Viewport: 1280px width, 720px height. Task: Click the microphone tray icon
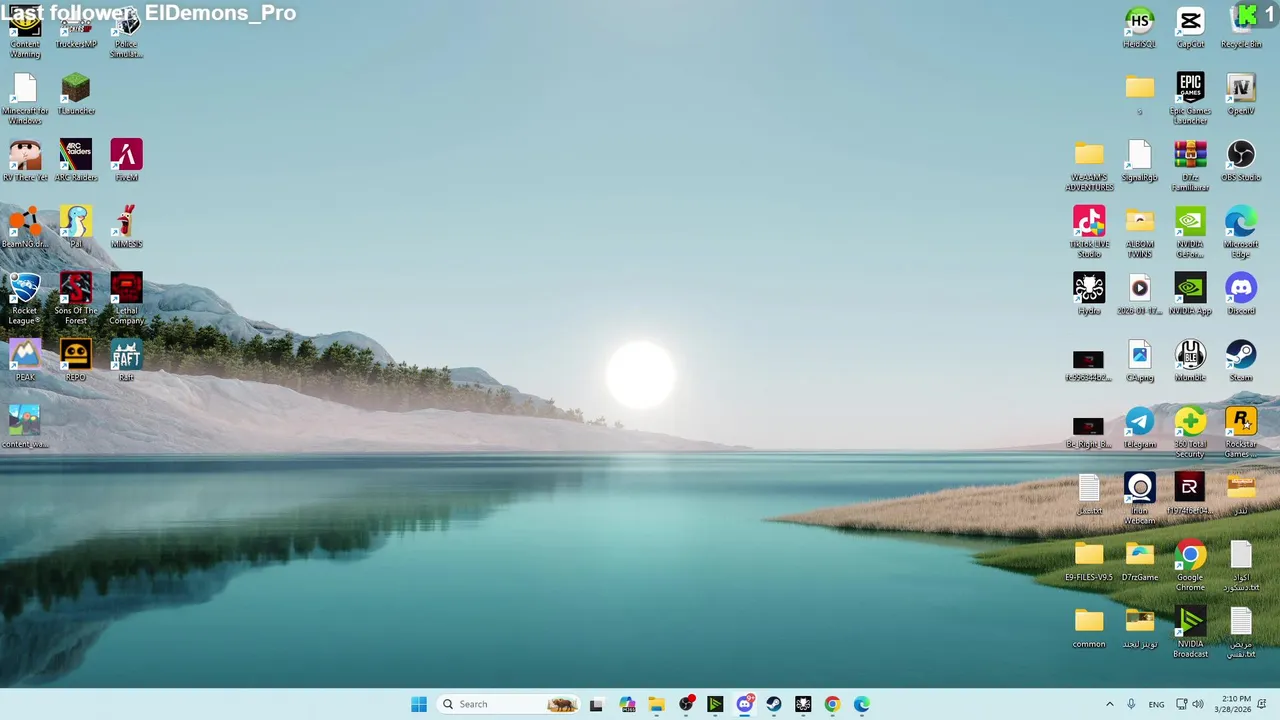pos(1131,704)
